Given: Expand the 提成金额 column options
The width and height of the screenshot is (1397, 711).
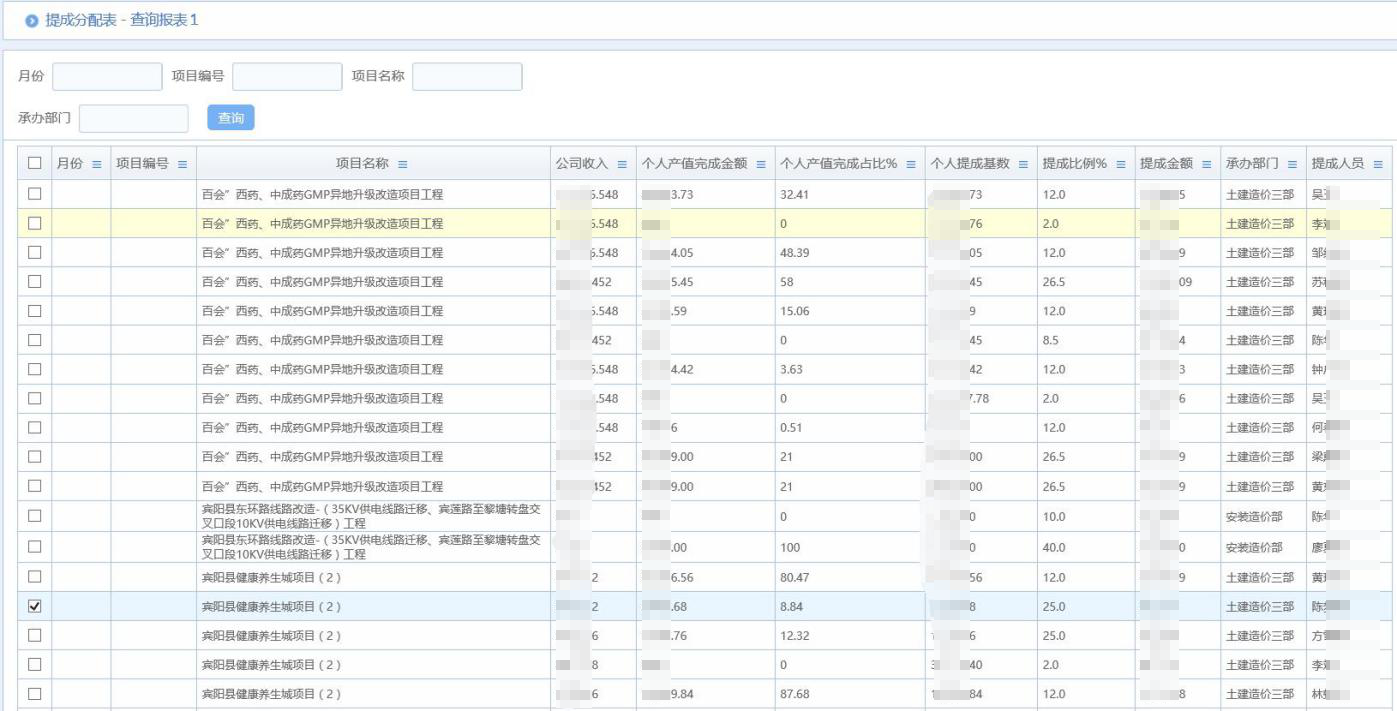Looking at the screenshot, I should click(1206, 164).
